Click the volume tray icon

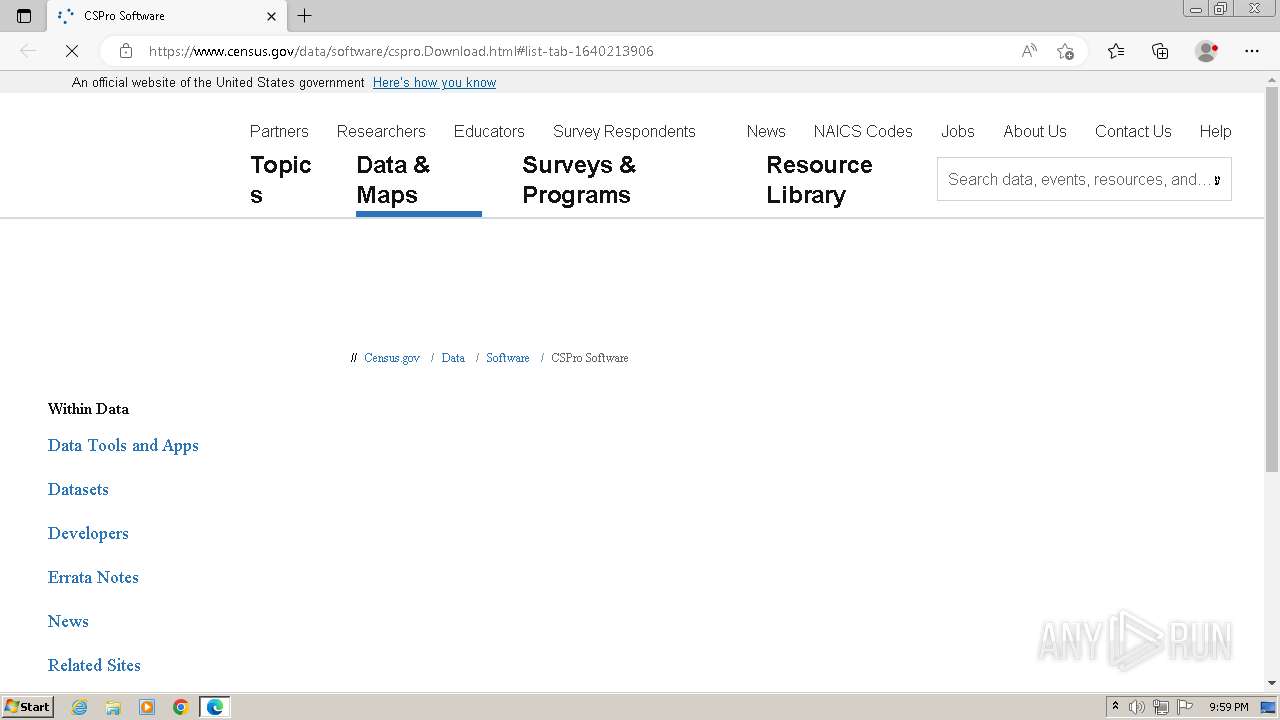(x=1137, y=707)
